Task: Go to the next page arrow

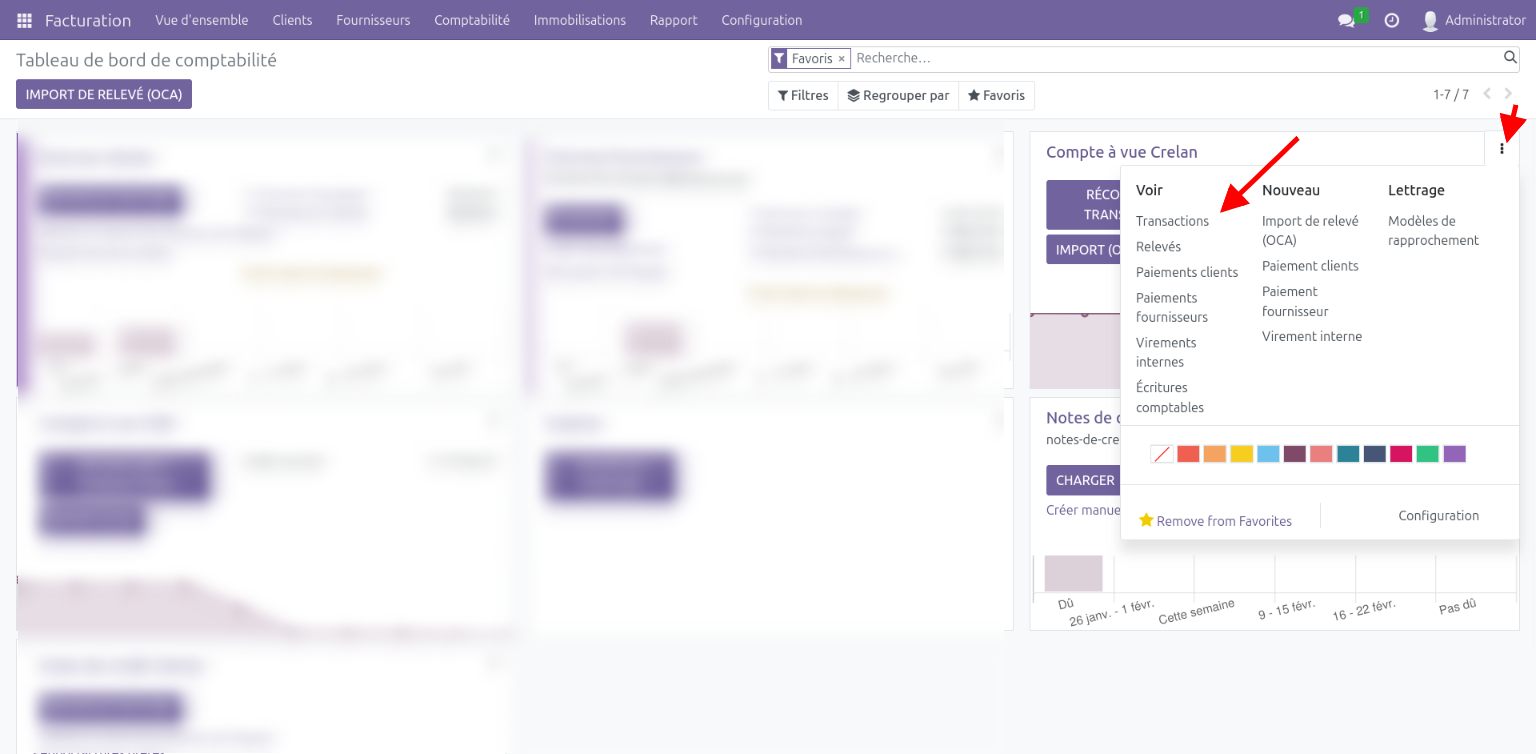Action: (x=1509, y=94)
